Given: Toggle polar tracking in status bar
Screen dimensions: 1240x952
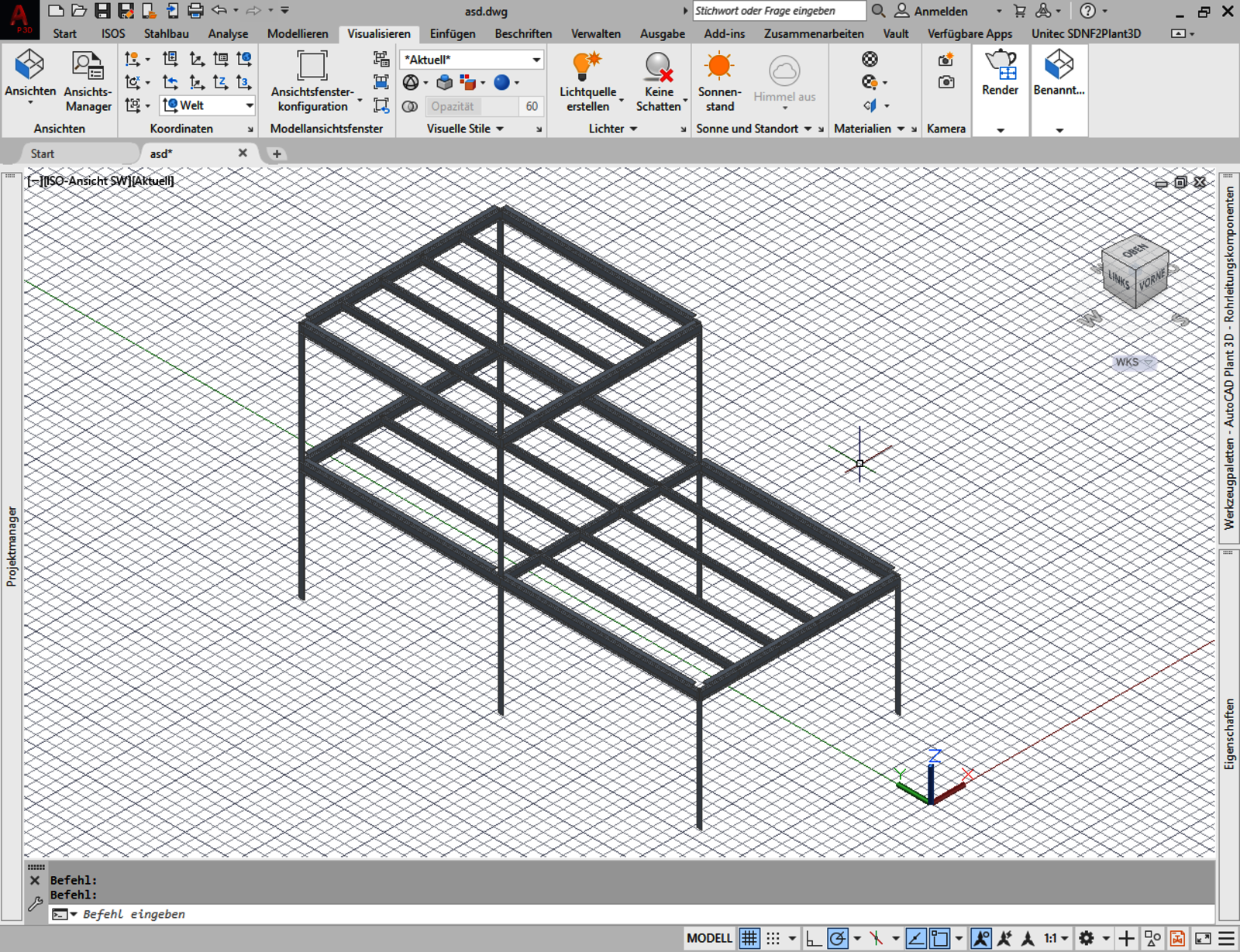Looking at the screenshot, I should point(837,938).
